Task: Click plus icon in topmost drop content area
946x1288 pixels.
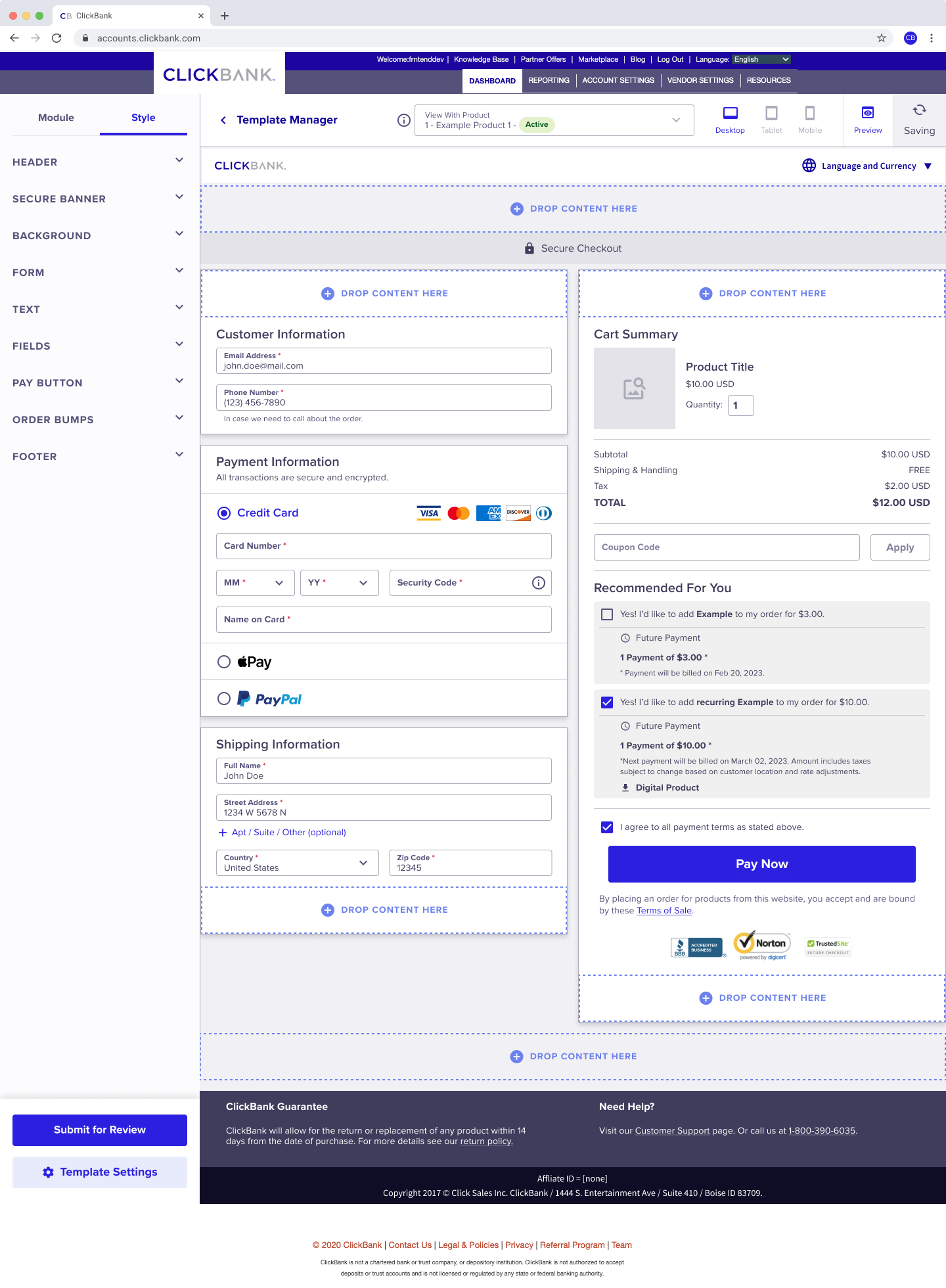Action: click(517, 209)
